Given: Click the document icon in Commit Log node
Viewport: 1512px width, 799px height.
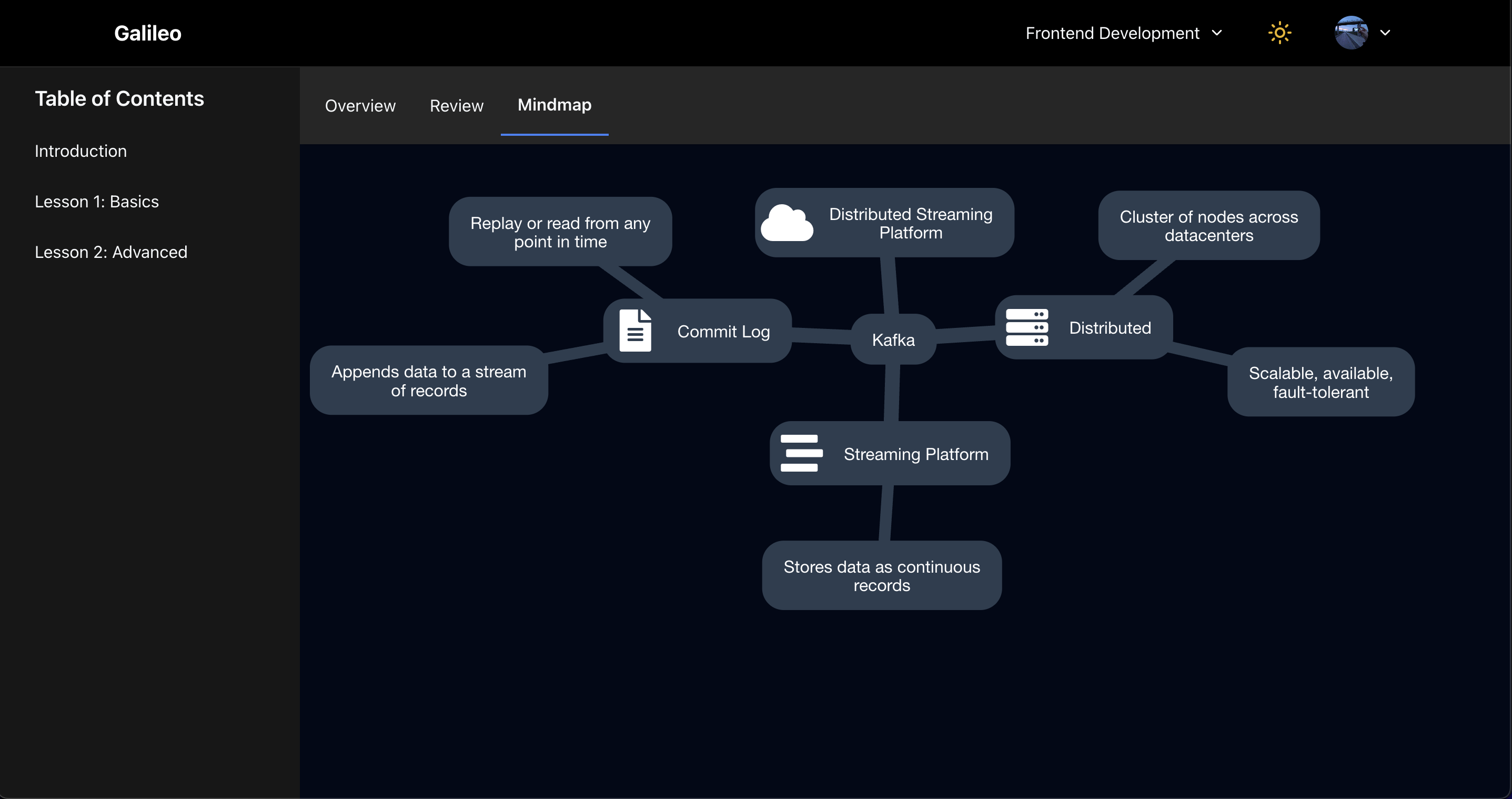Looking at the screenshot, I should (635, 331).
